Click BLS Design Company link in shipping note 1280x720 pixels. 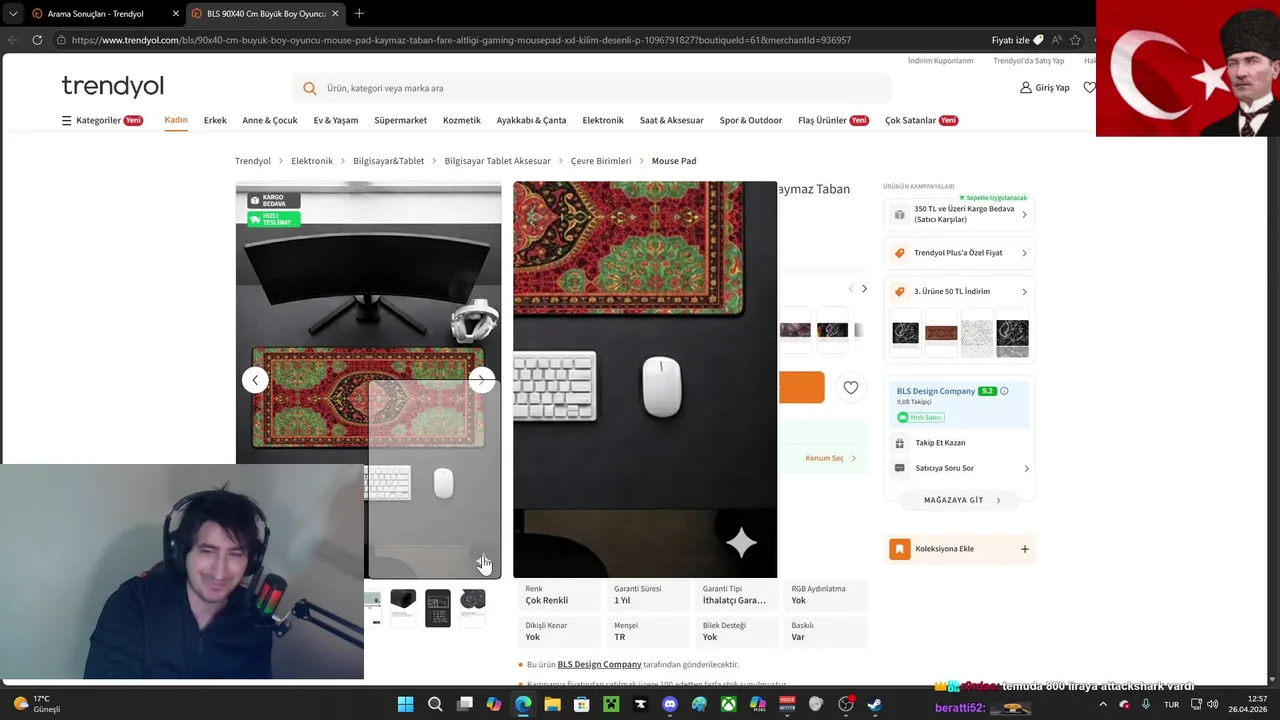[x=599, y=664]
